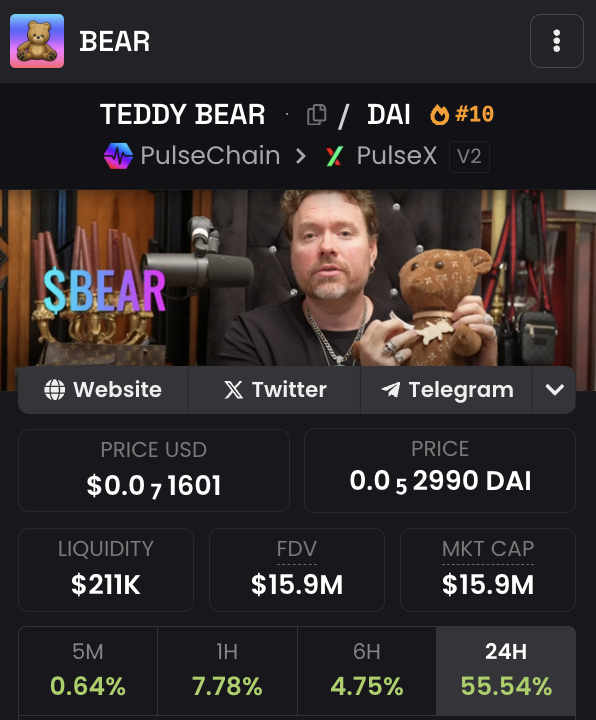Image resolution: width=596 pixels, height=720 pixels.
Task: Click the flame trending rank icon
Action: point(439,114)
